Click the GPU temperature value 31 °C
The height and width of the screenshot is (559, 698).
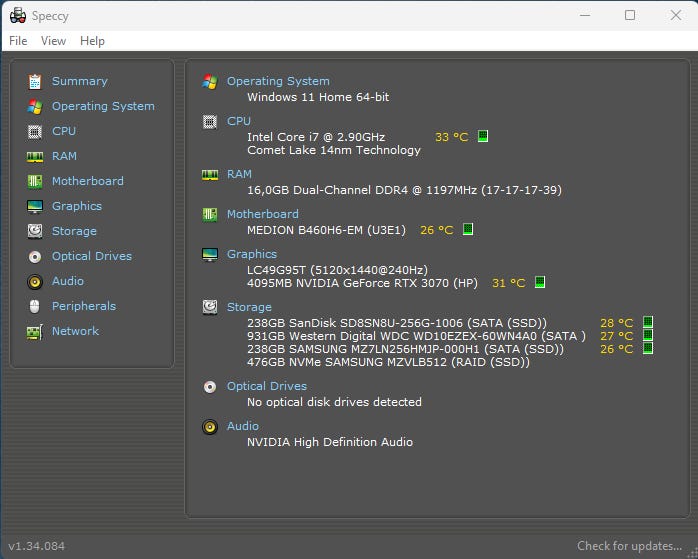coord(508,283)
